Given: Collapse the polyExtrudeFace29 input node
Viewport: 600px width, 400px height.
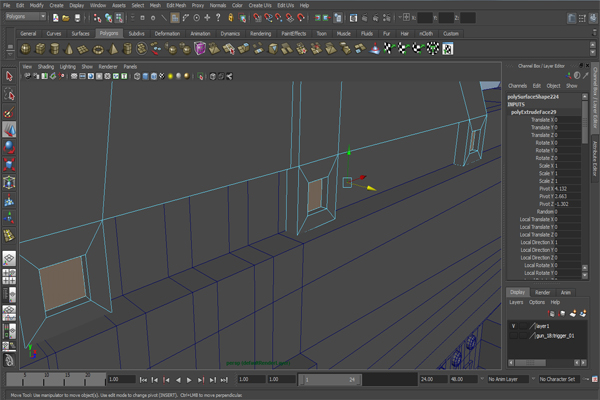Looking at the screenshot, I should pos(533,112).
